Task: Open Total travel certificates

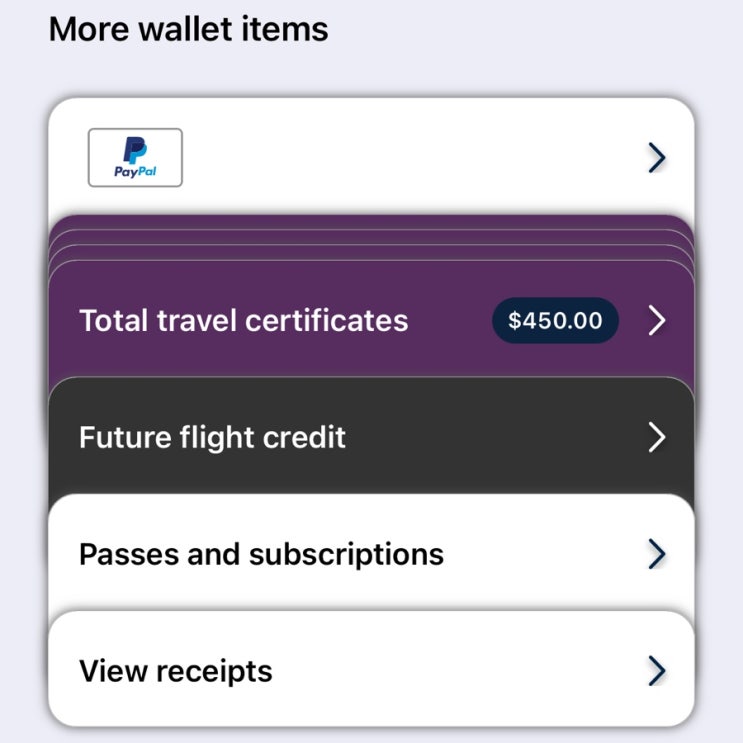Action: coord(243,320)
